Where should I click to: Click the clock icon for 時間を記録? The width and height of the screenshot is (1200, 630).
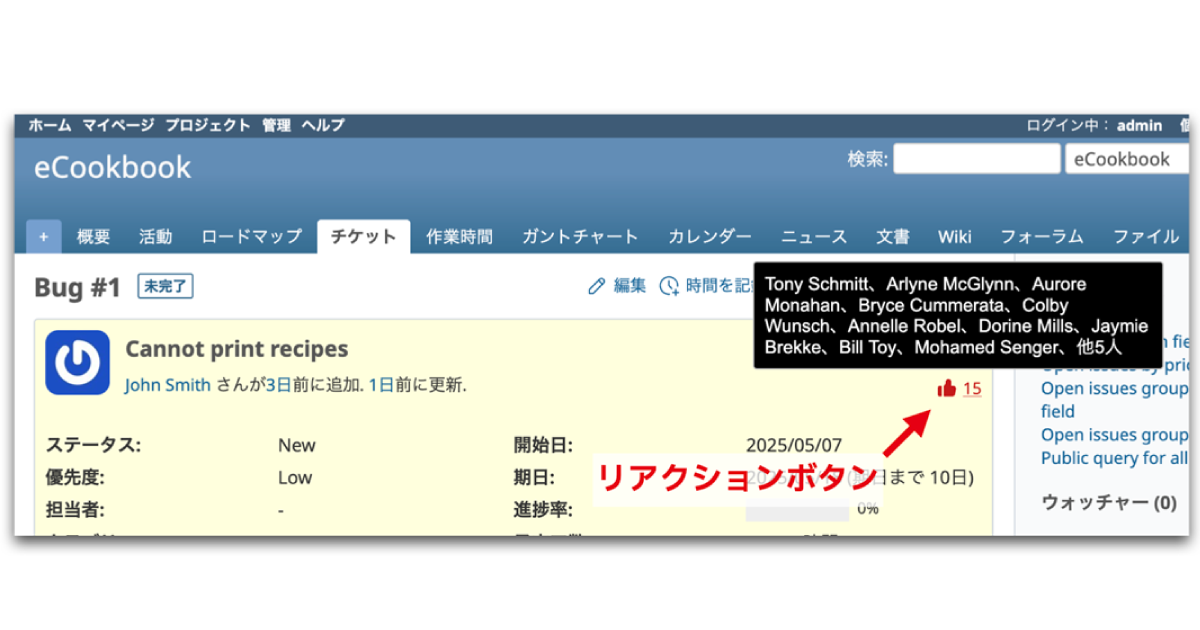pos(669,286)
